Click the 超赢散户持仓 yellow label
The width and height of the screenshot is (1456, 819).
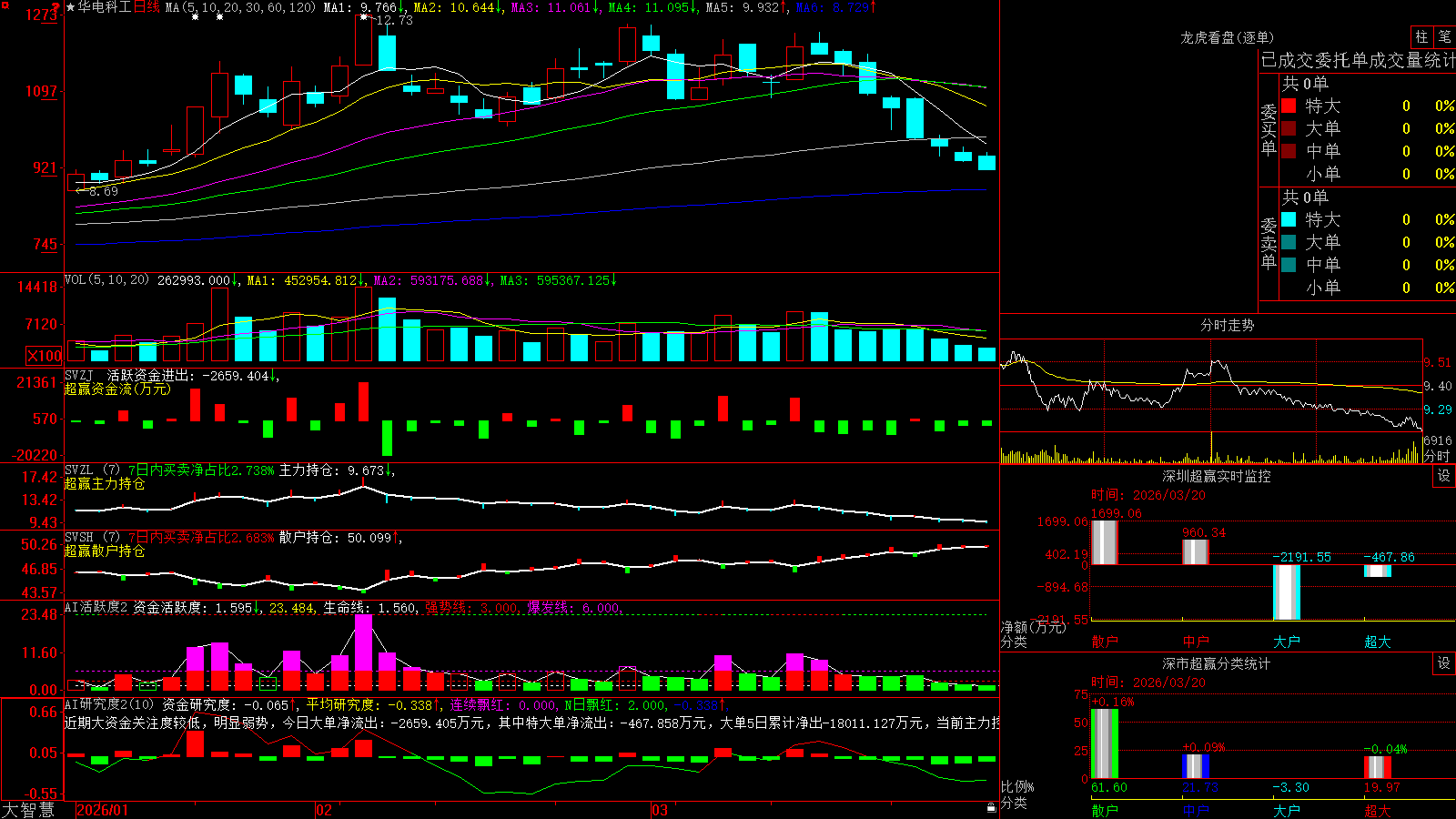pos(105,551)
